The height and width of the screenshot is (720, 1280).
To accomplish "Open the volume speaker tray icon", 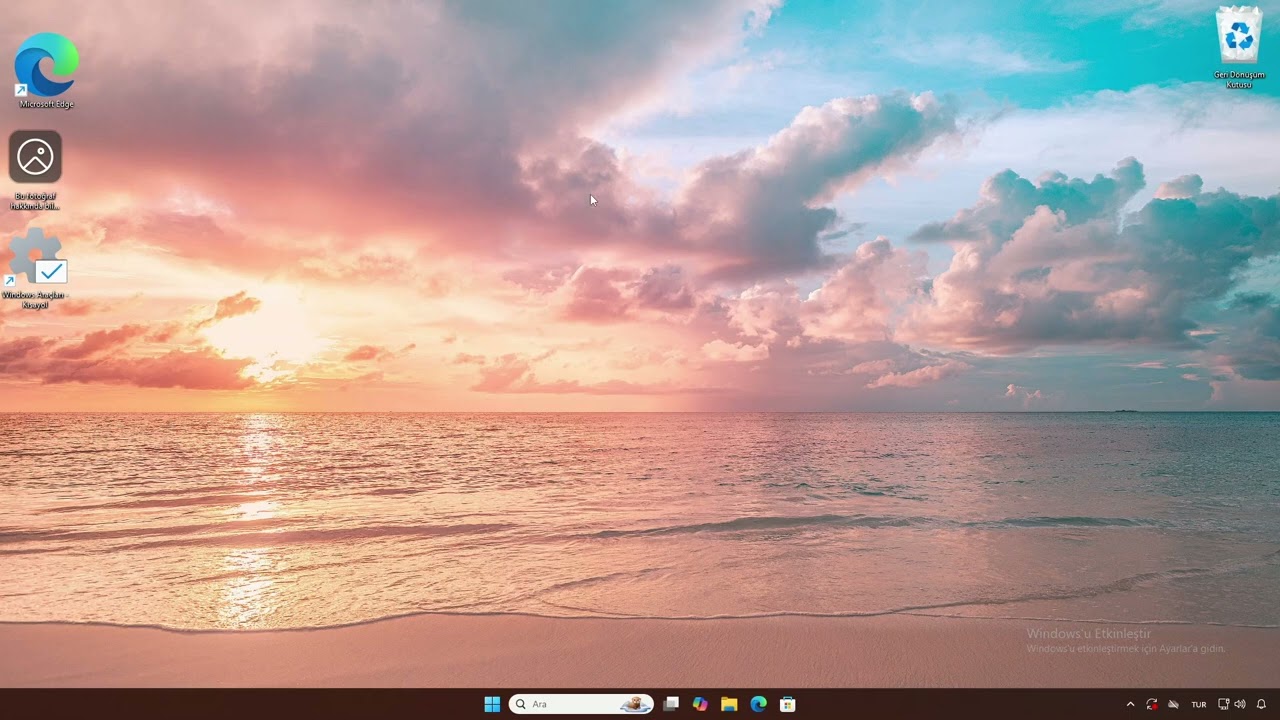I will click(x=1240, y=704).
